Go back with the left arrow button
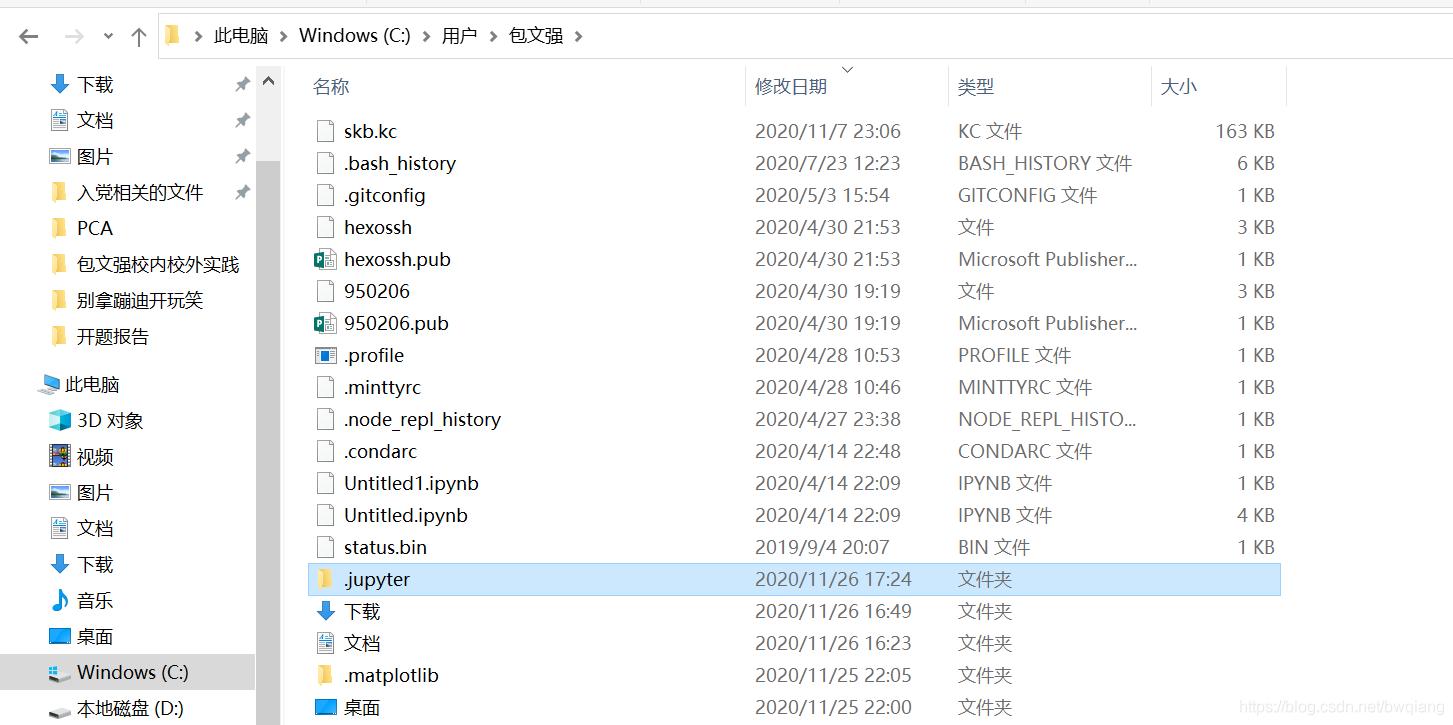The image size is (1453, 725). pos(29,37)
